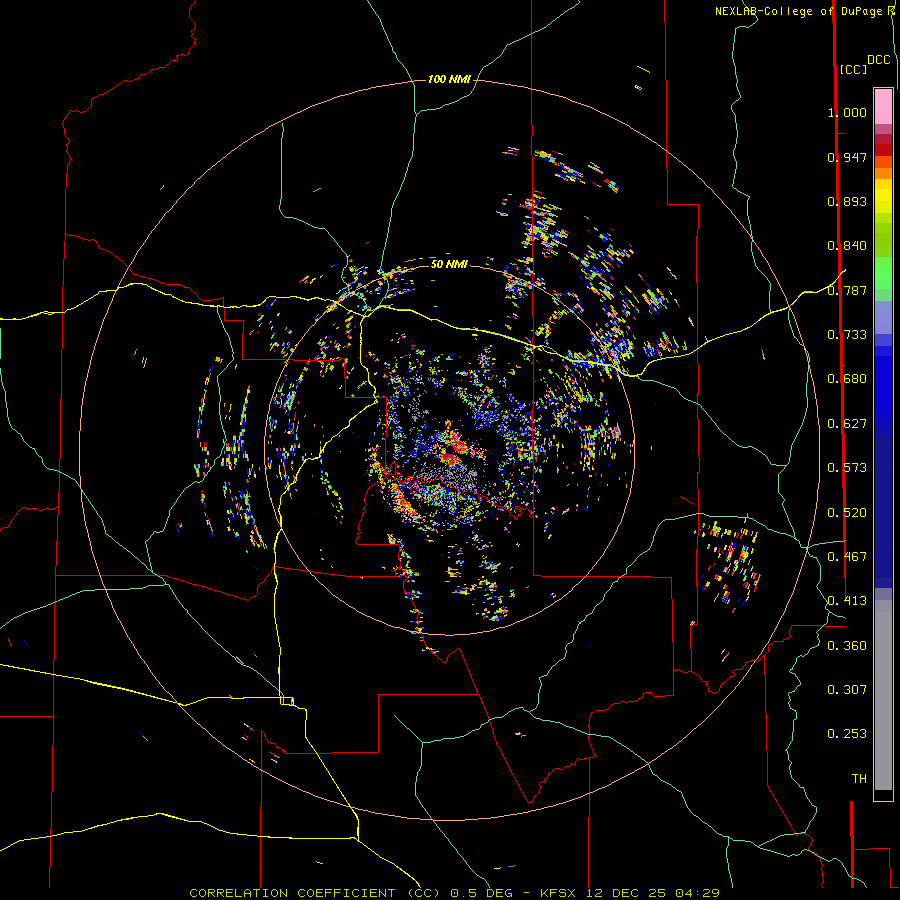Pick the pink segment of color bar
Viewport: 900px width, 900px height.
(883, 106)
